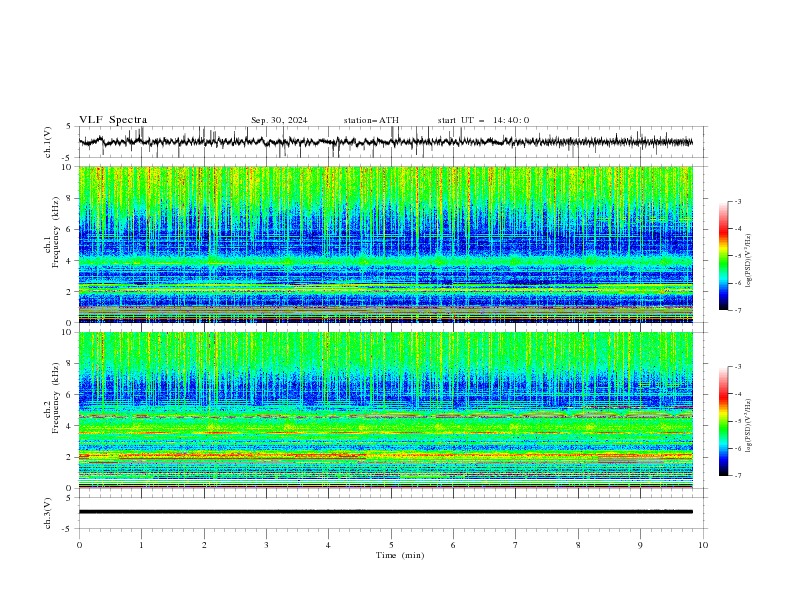
Task: Click the ch.1 color scale "-3" label
Action: [x=737, y=201]
